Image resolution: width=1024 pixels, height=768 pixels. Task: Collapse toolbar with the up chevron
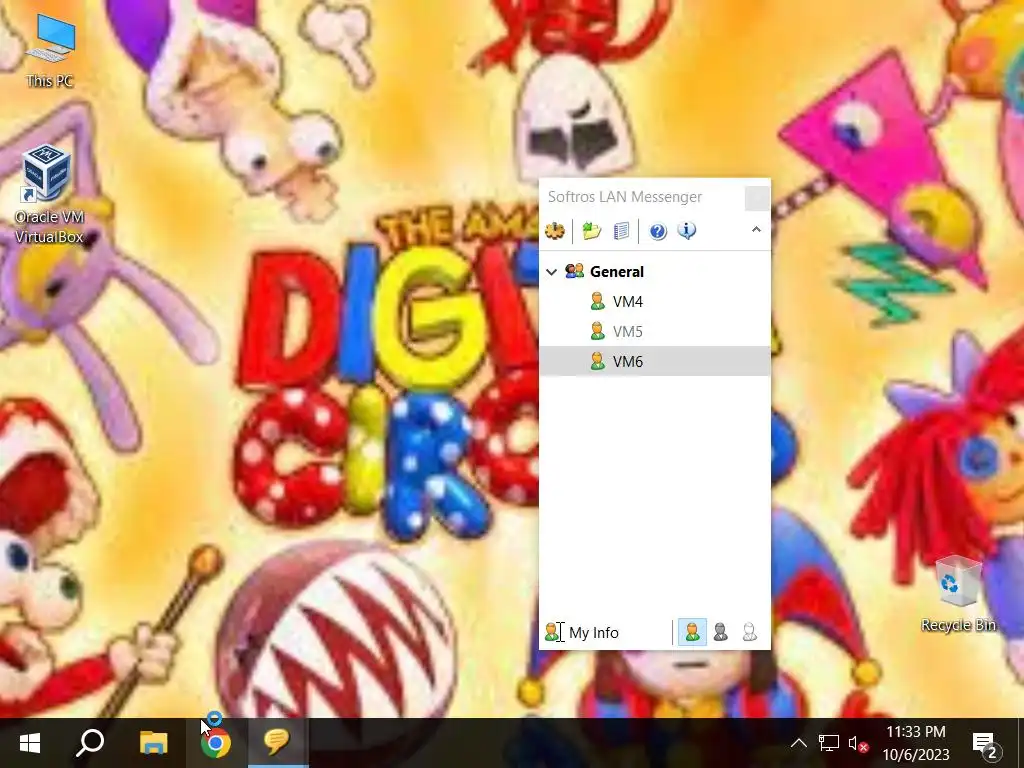756,229
